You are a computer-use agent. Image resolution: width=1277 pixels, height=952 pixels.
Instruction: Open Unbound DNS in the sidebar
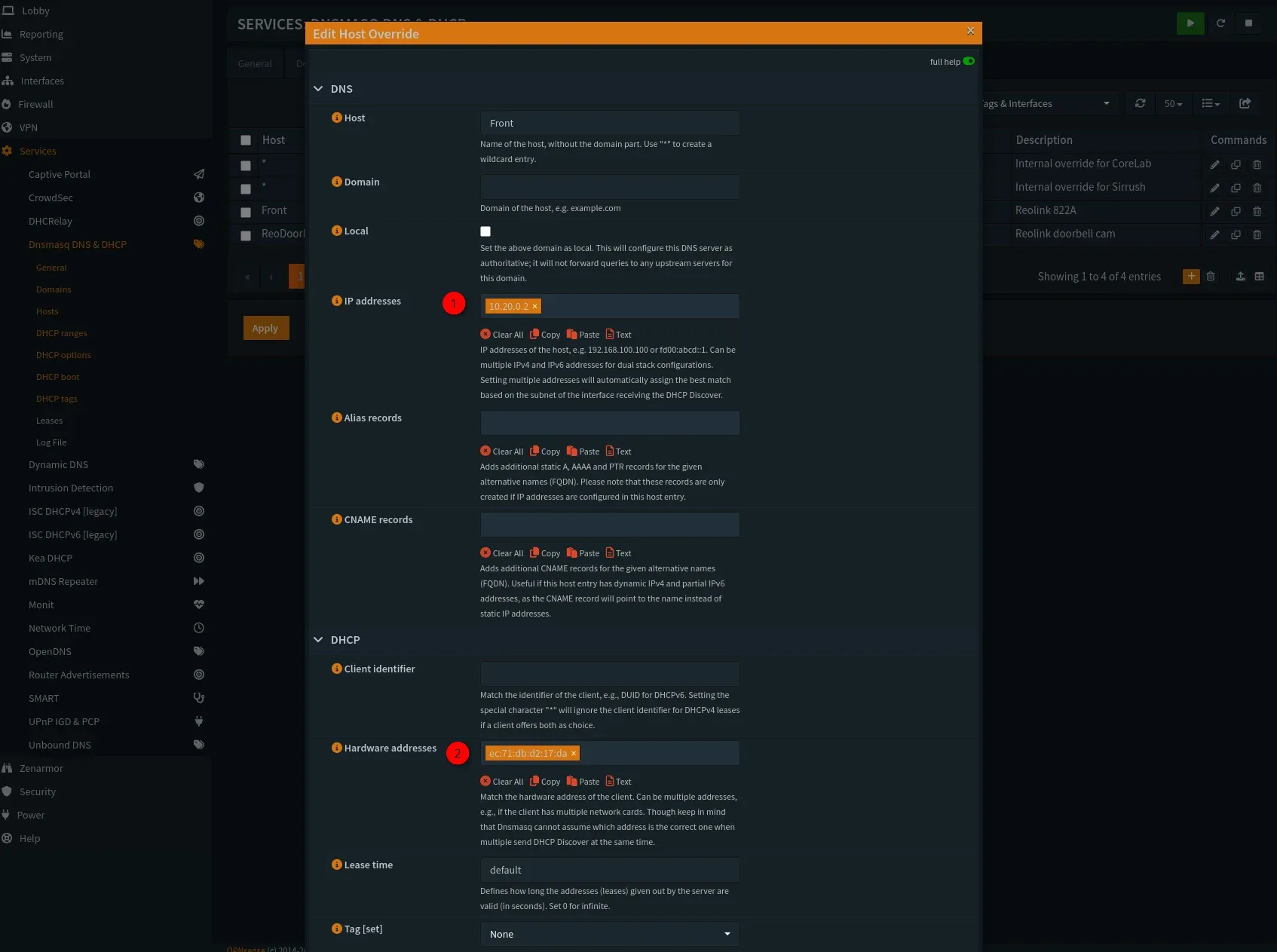60,745
